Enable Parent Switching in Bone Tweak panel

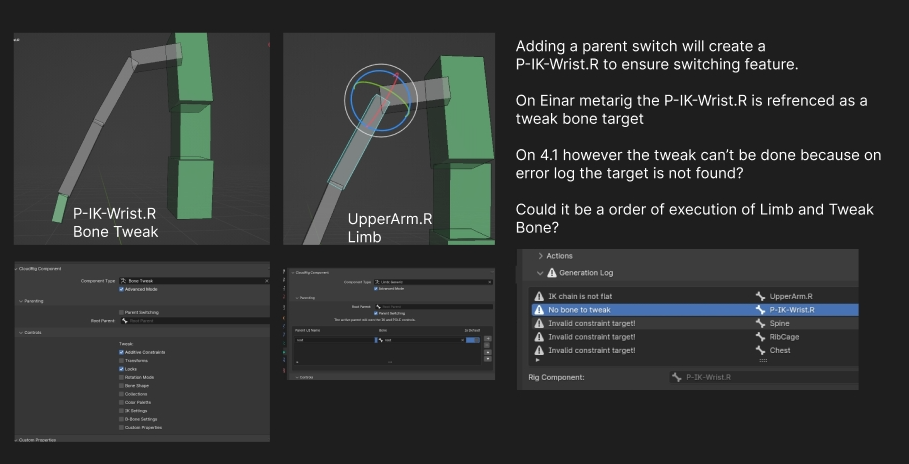(121, 312)
